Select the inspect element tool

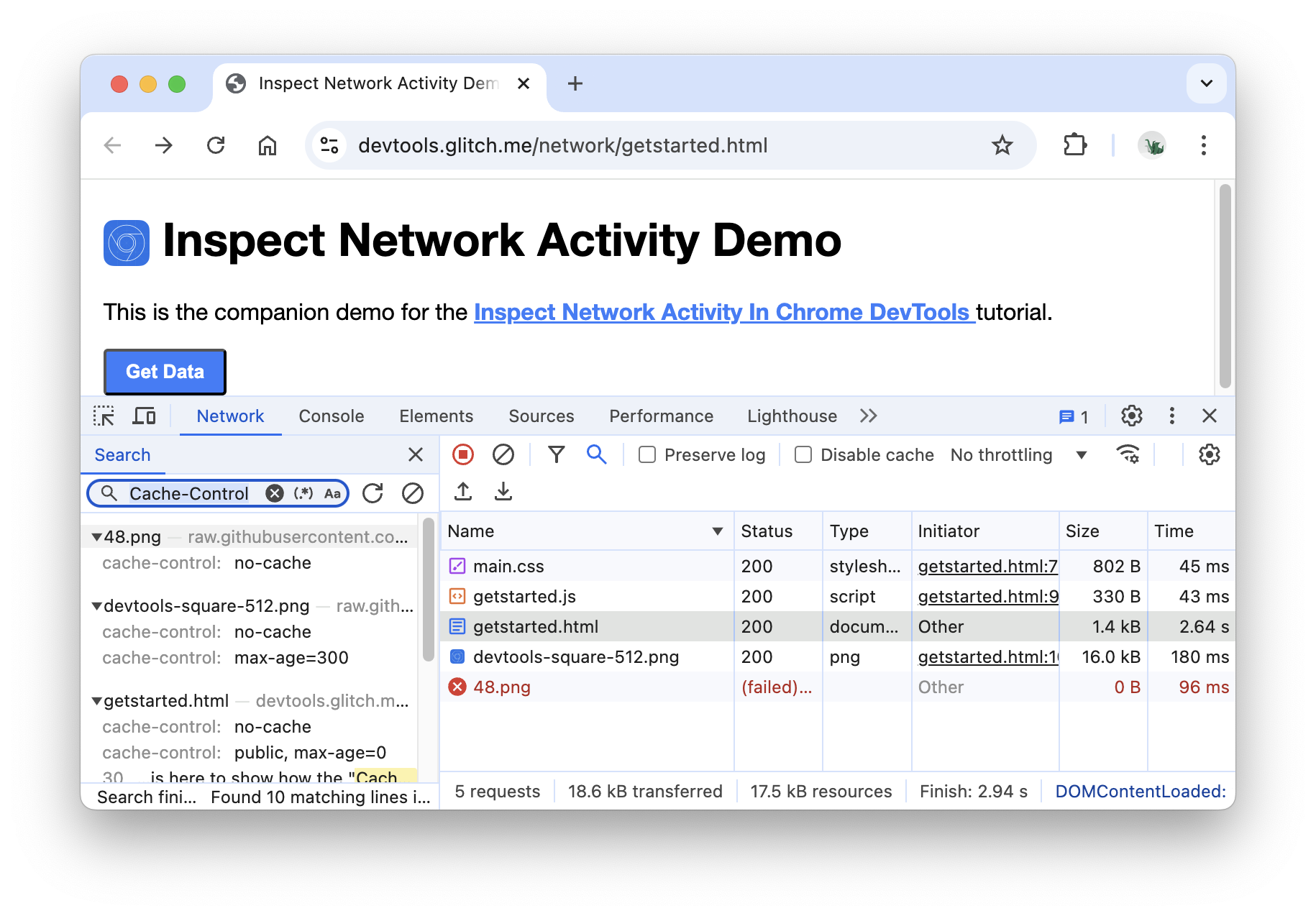tap(104, 416)
